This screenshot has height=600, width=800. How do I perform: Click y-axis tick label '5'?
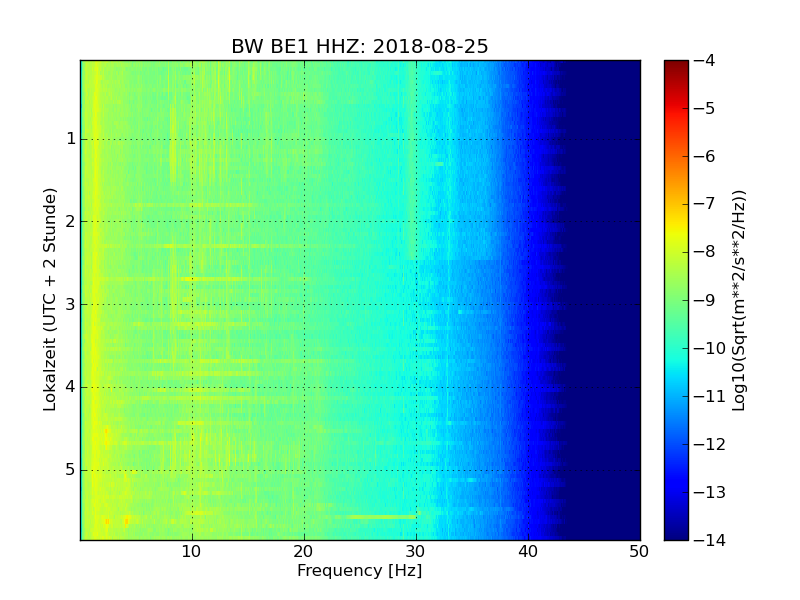71,469
